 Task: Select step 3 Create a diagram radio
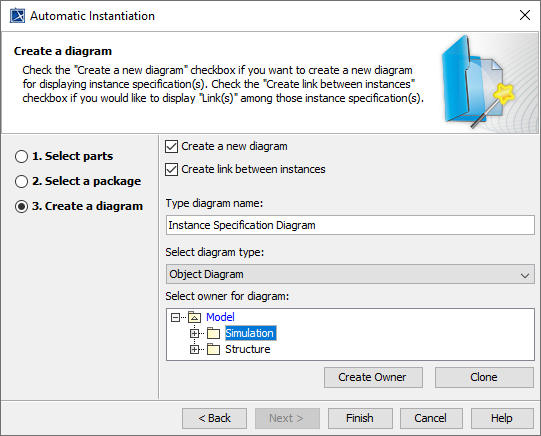(21, 206)
